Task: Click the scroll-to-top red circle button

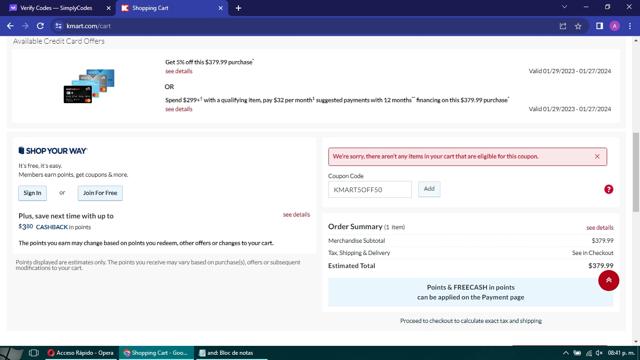Action: 609,280
